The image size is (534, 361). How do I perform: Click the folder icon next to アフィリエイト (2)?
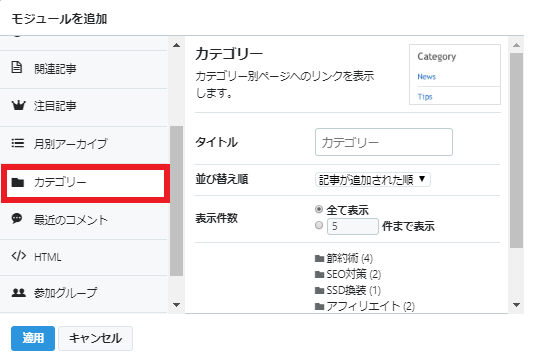click(x=319, y=307)
